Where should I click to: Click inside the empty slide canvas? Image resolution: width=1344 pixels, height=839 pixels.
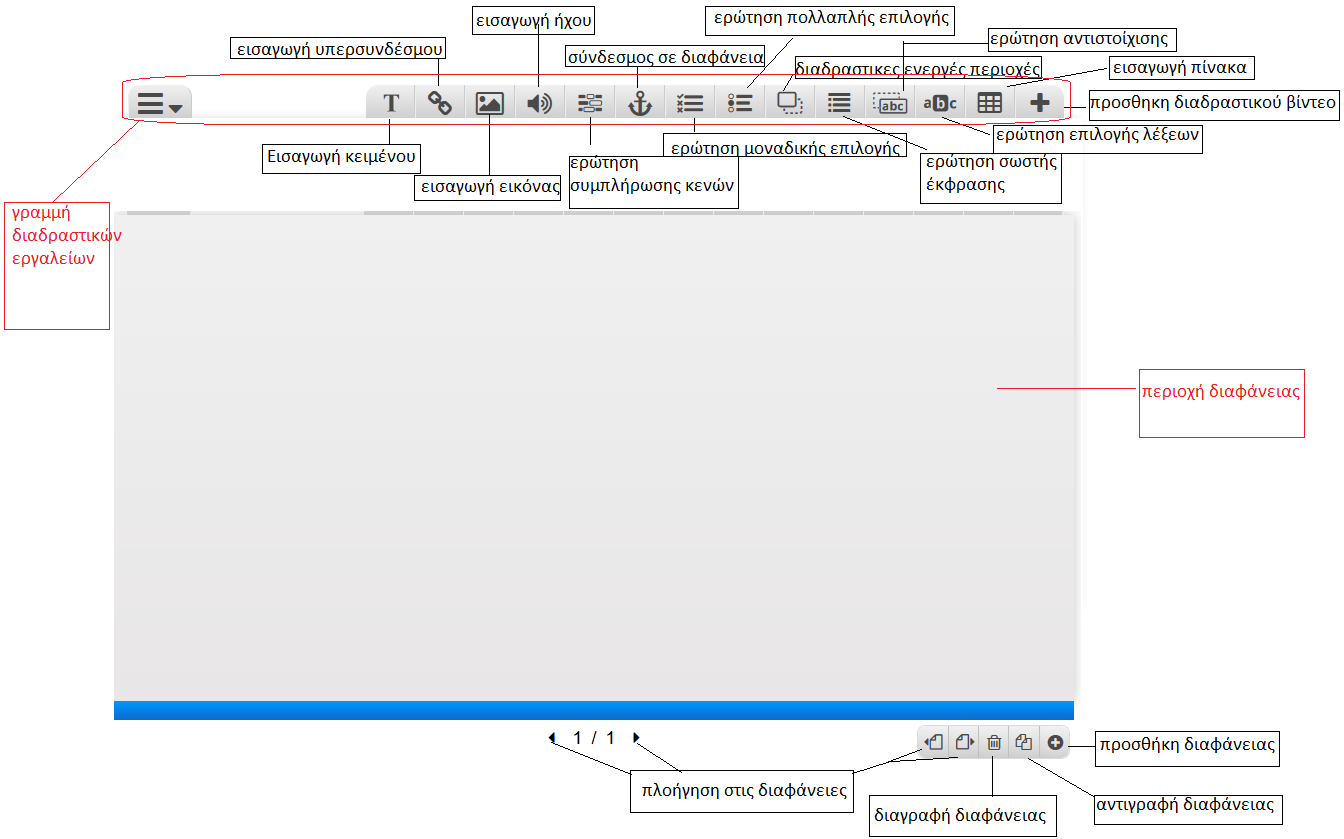coord(594,458)
